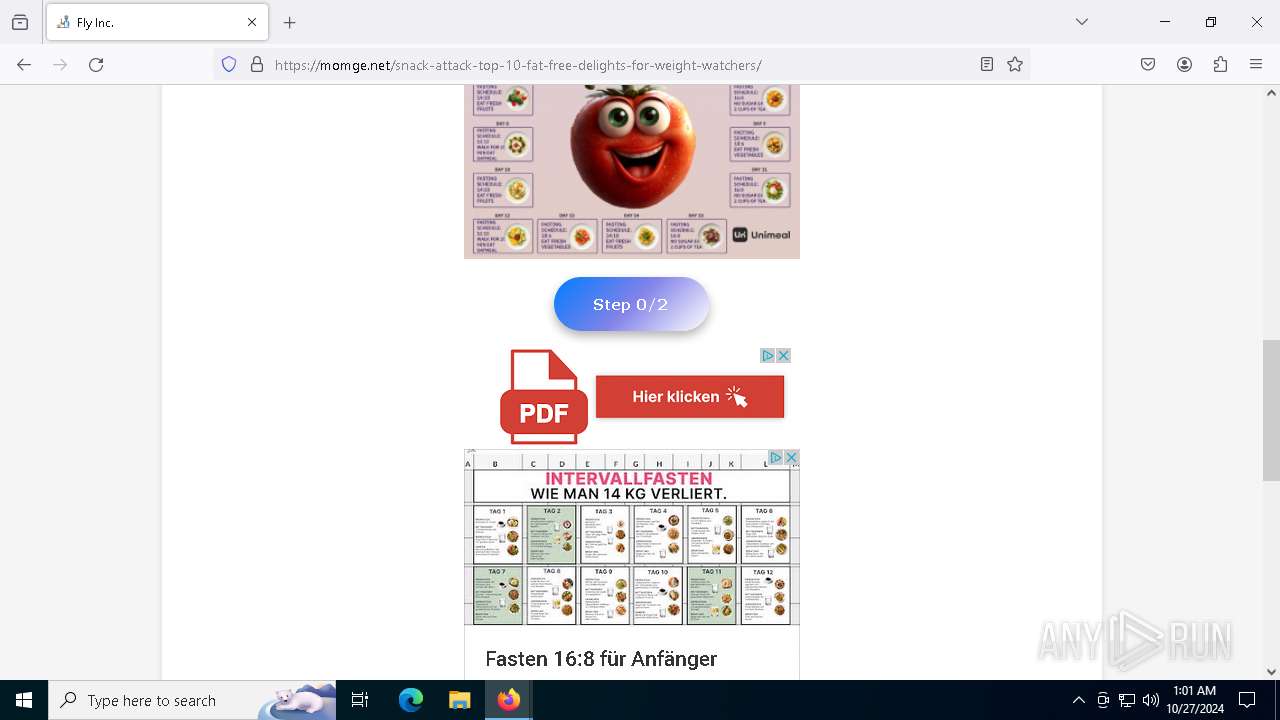
Task: Close the Fly Inc. tab
Action: point(252,22)
